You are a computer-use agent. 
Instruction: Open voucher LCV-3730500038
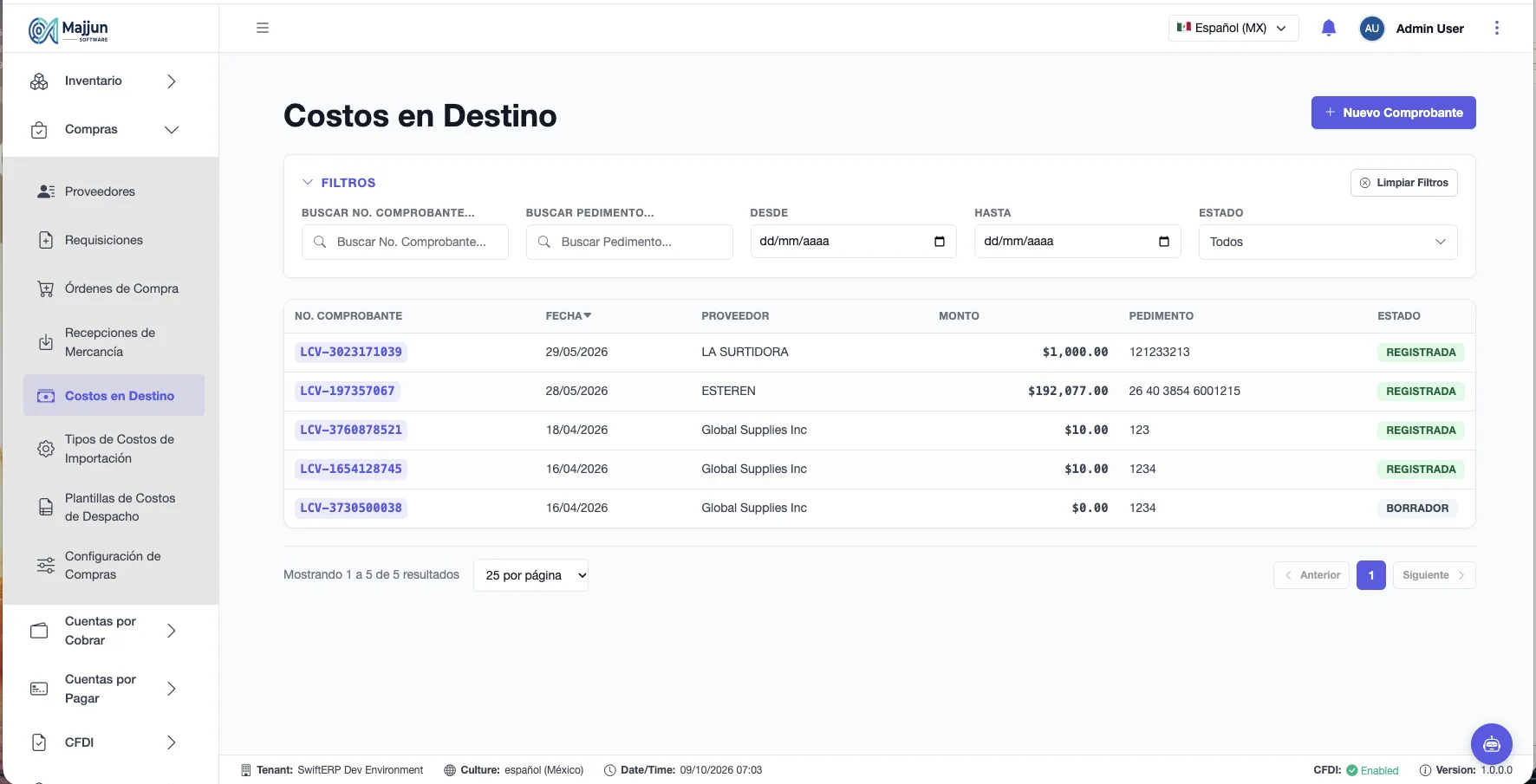pyautogui.click(x=351, y=508)
